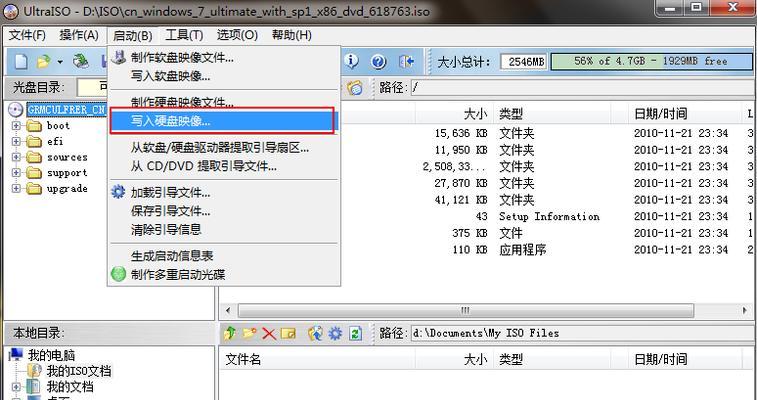Select the upgrade tree item label
Image resolution: width=757 pixels, height=400 pixels.
[67, 188]
